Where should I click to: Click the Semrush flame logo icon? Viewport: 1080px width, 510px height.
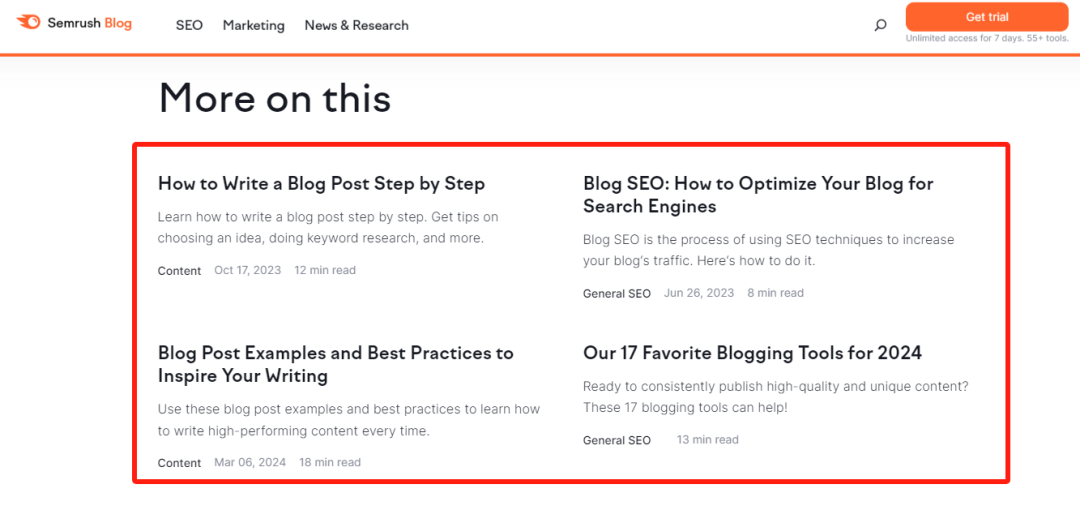click(29, 22)
